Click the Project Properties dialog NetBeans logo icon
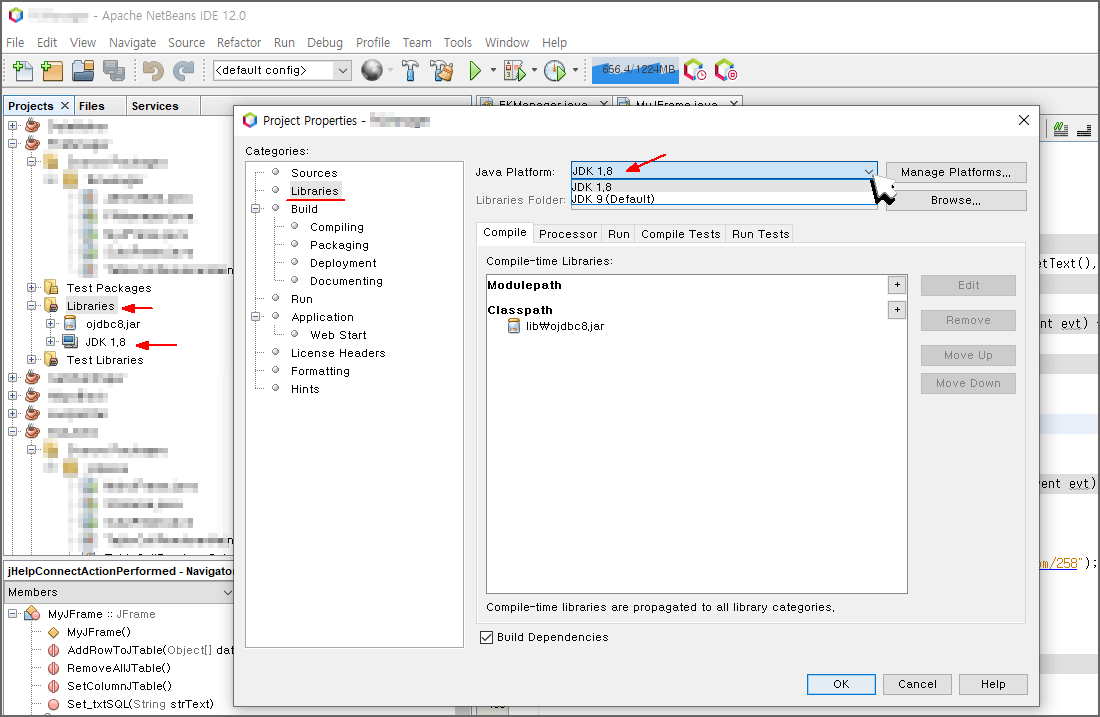The height and width of the screenshot is (717, 1100). pyautogui.click(x=250, y=120)
